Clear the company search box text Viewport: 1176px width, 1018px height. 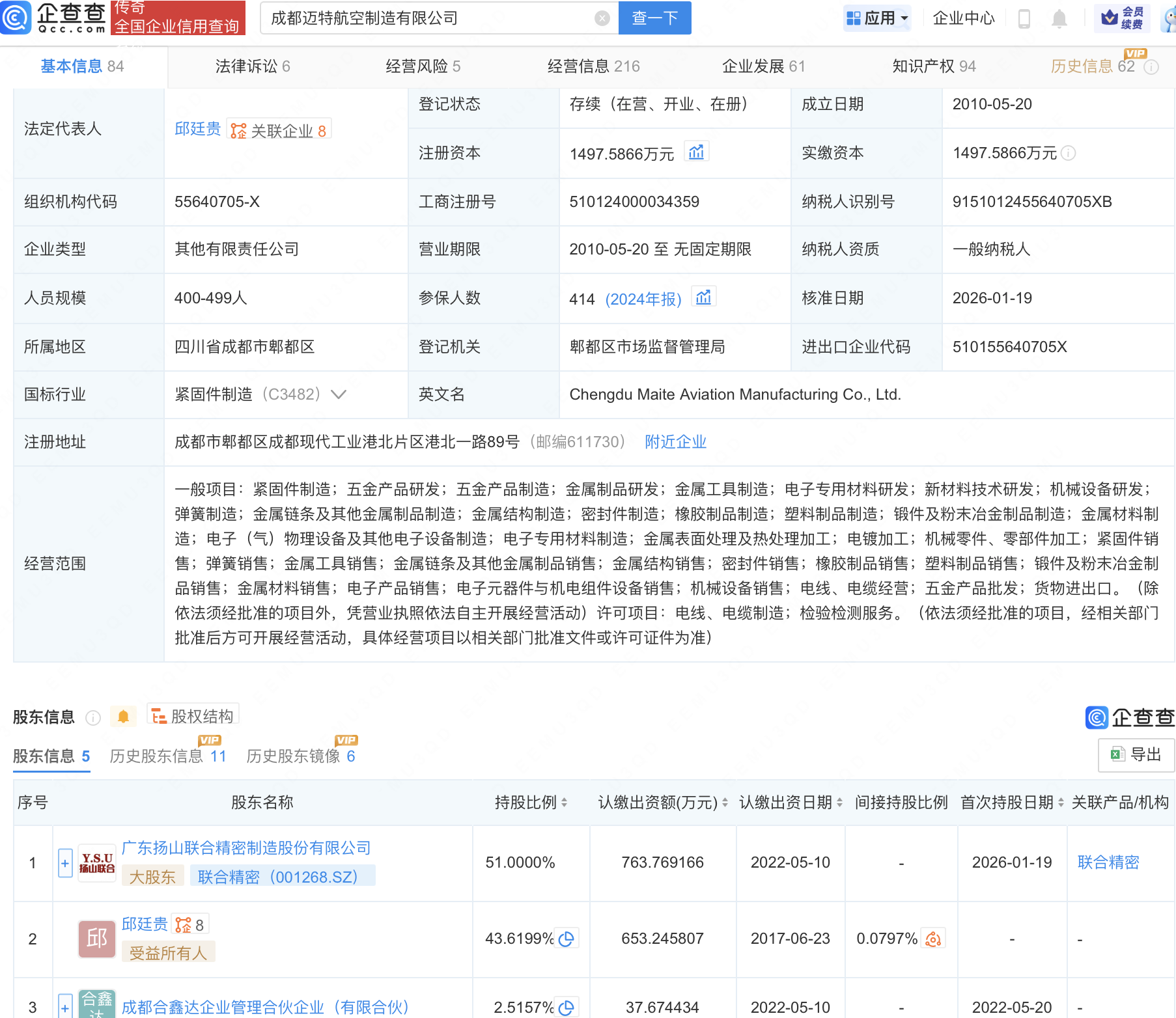[x=602, y=18]
